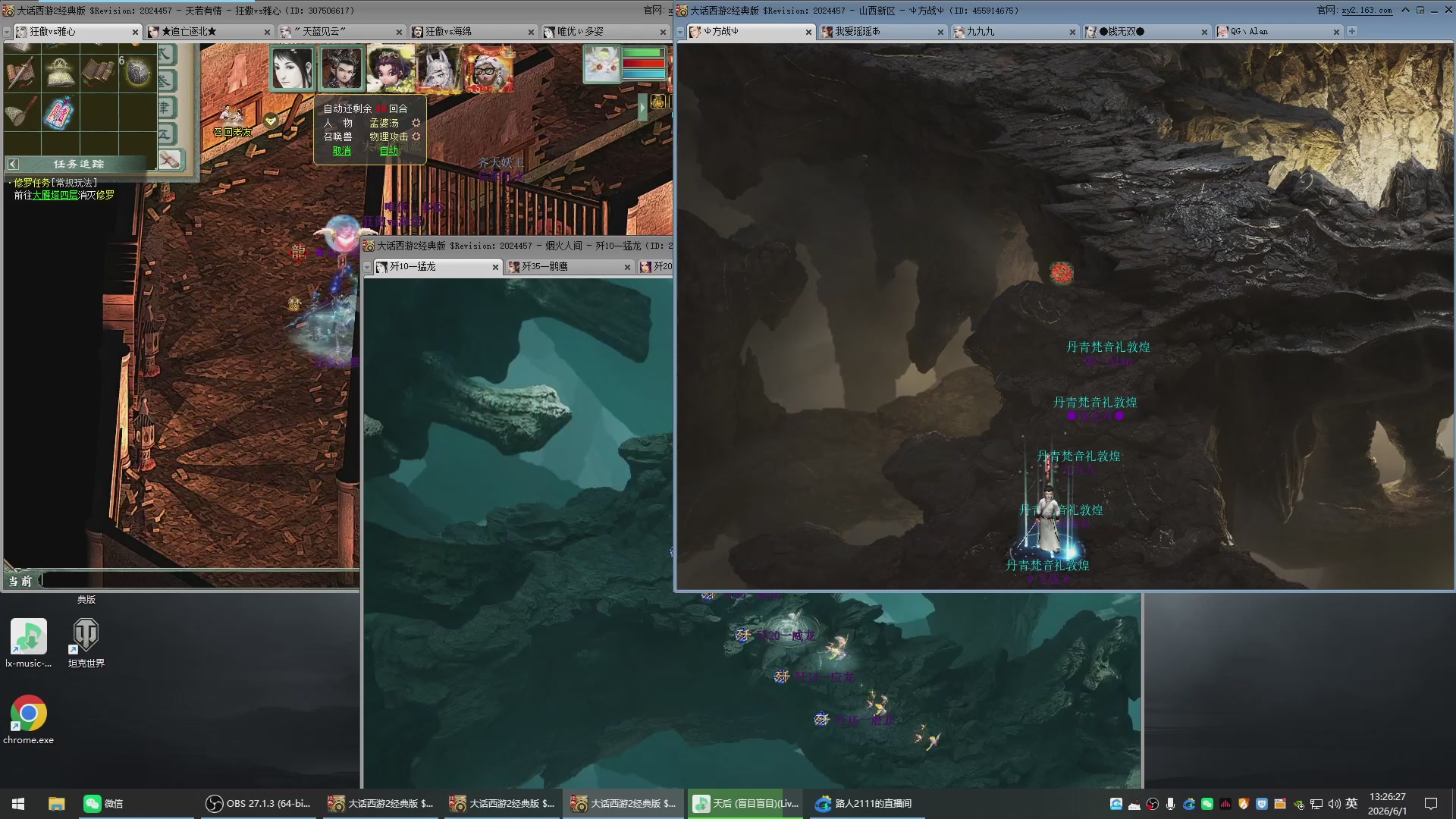Image resolution: width=1456 pixels, height=819 pixels.
Task: Select the bamboo scroll inventory item
Action: point(98,72)
